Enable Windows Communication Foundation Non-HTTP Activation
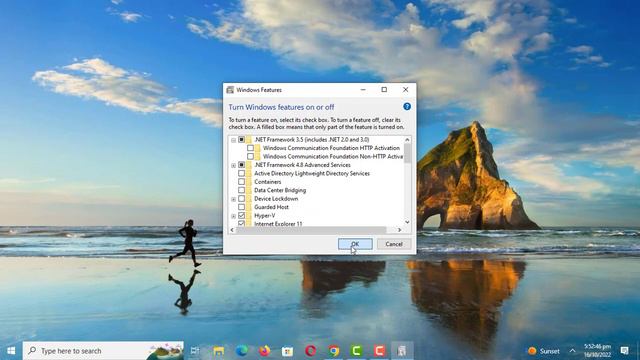Viewport: 640px width, 360px height. tap(250, 156)
